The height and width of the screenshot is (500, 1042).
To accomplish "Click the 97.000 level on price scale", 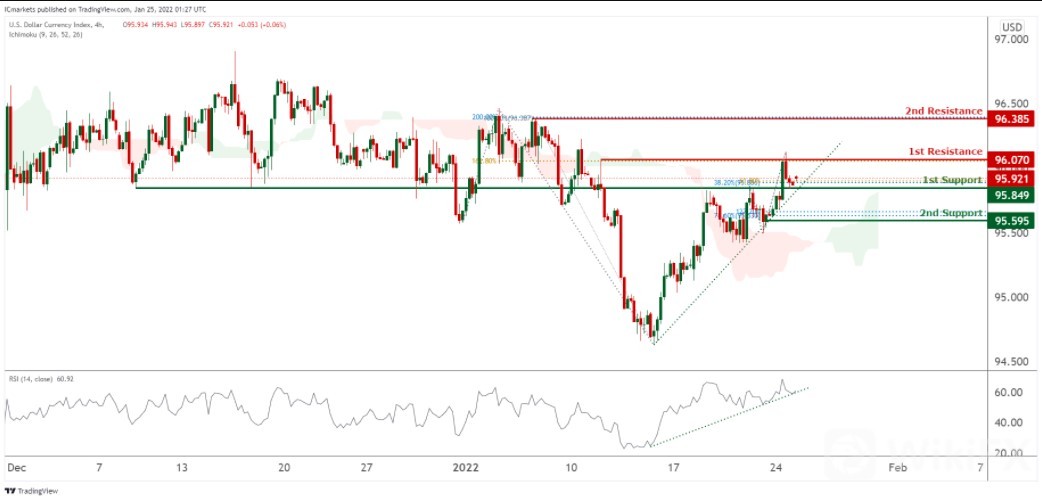I will pos(1008,40).
